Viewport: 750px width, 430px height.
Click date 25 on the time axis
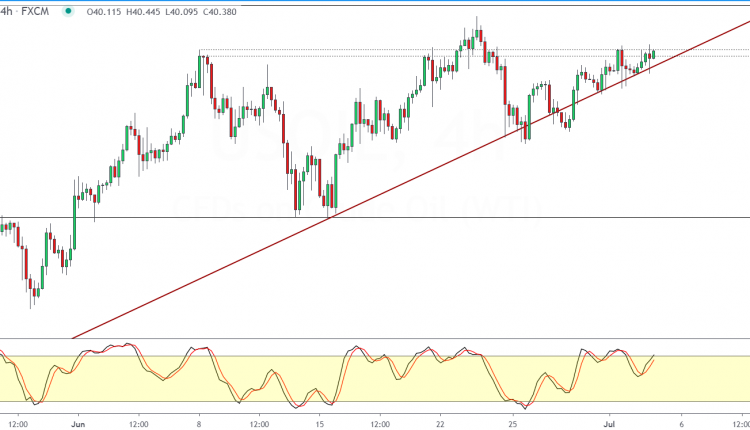point(512,422)
